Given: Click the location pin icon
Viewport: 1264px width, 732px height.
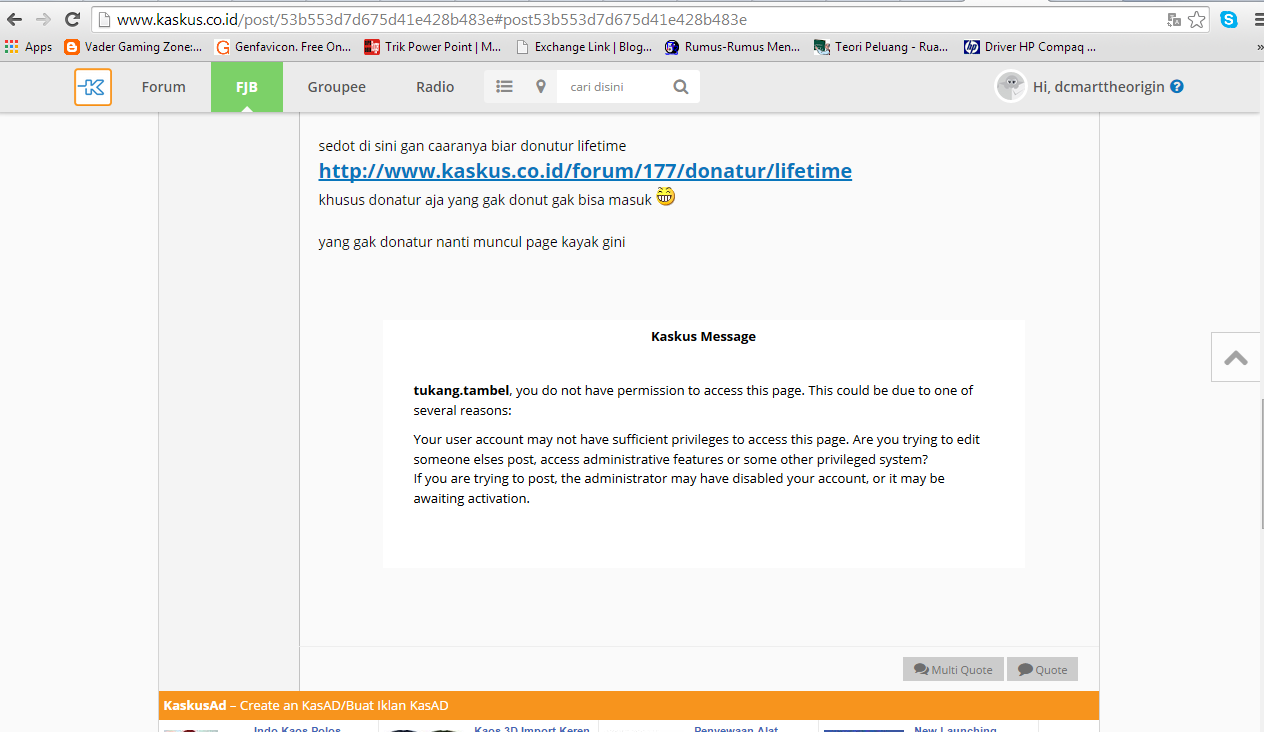Looking at the screenshot, I should click(541, 87).
